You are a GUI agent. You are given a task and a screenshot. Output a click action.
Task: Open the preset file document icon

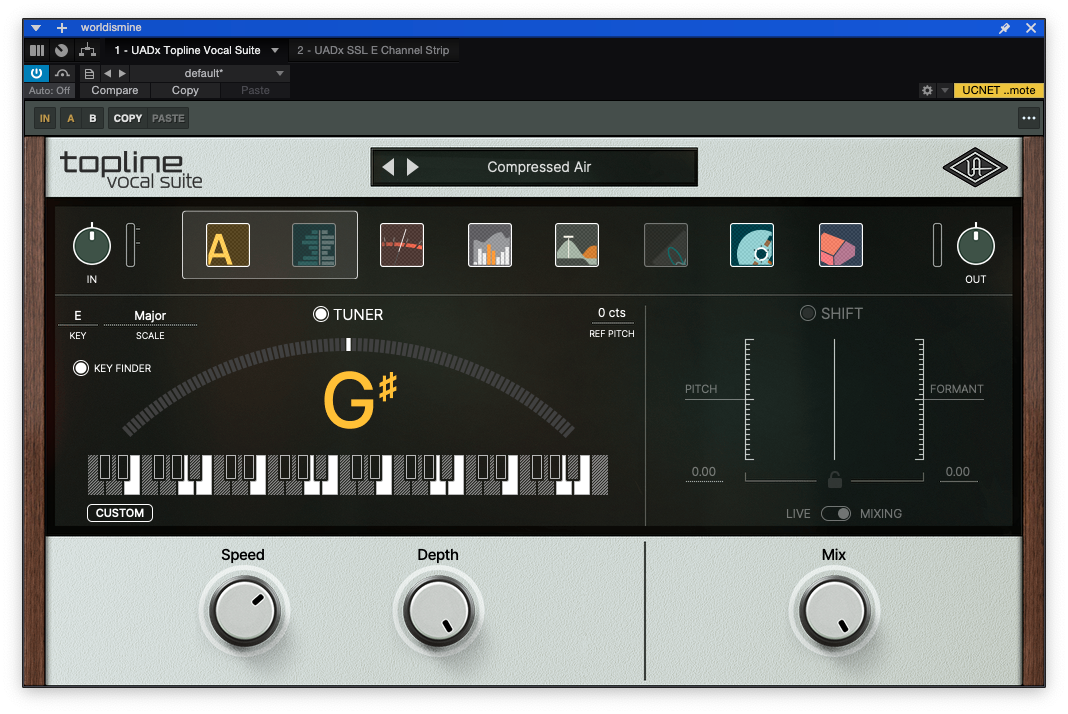click(89, 73)
